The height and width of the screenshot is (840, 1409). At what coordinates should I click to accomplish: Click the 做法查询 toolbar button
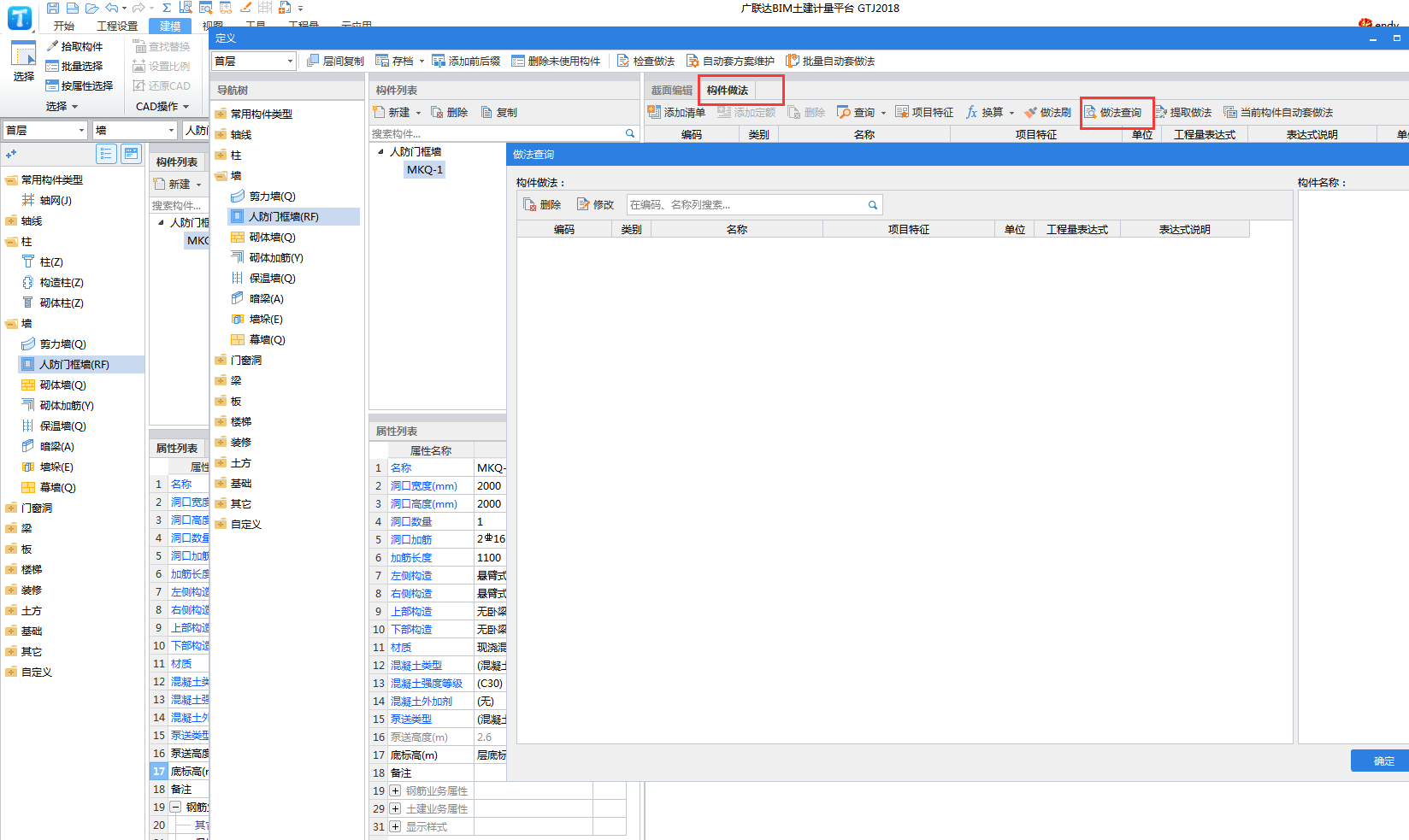coord(1113,112)
